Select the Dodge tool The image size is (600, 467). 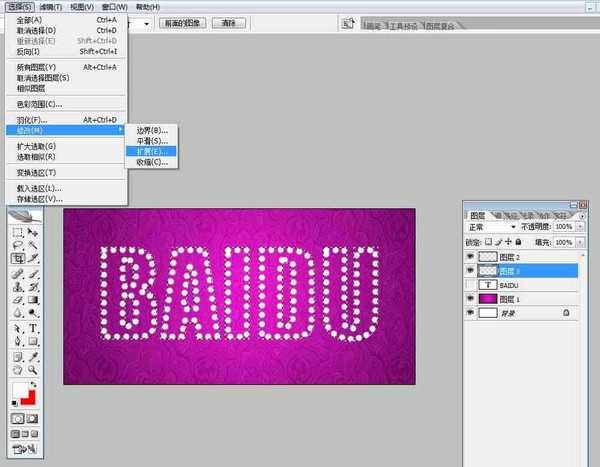tap(33, 313)
